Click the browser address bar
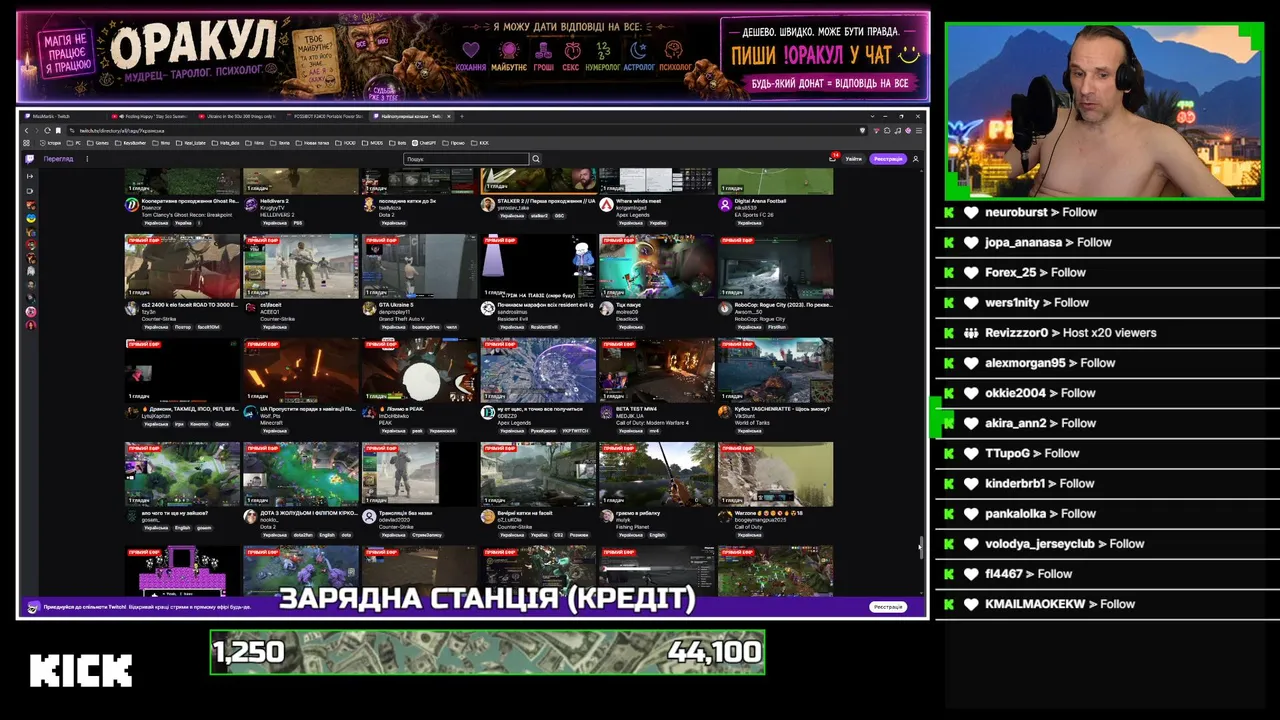This screenshot has height=720, width=1280. tap(465, 130)
